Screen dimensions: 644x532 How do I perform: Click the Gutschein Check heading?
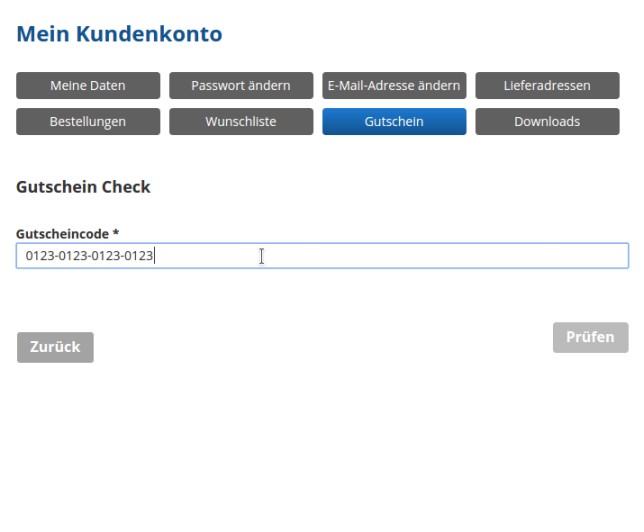(x=83, y=187)
